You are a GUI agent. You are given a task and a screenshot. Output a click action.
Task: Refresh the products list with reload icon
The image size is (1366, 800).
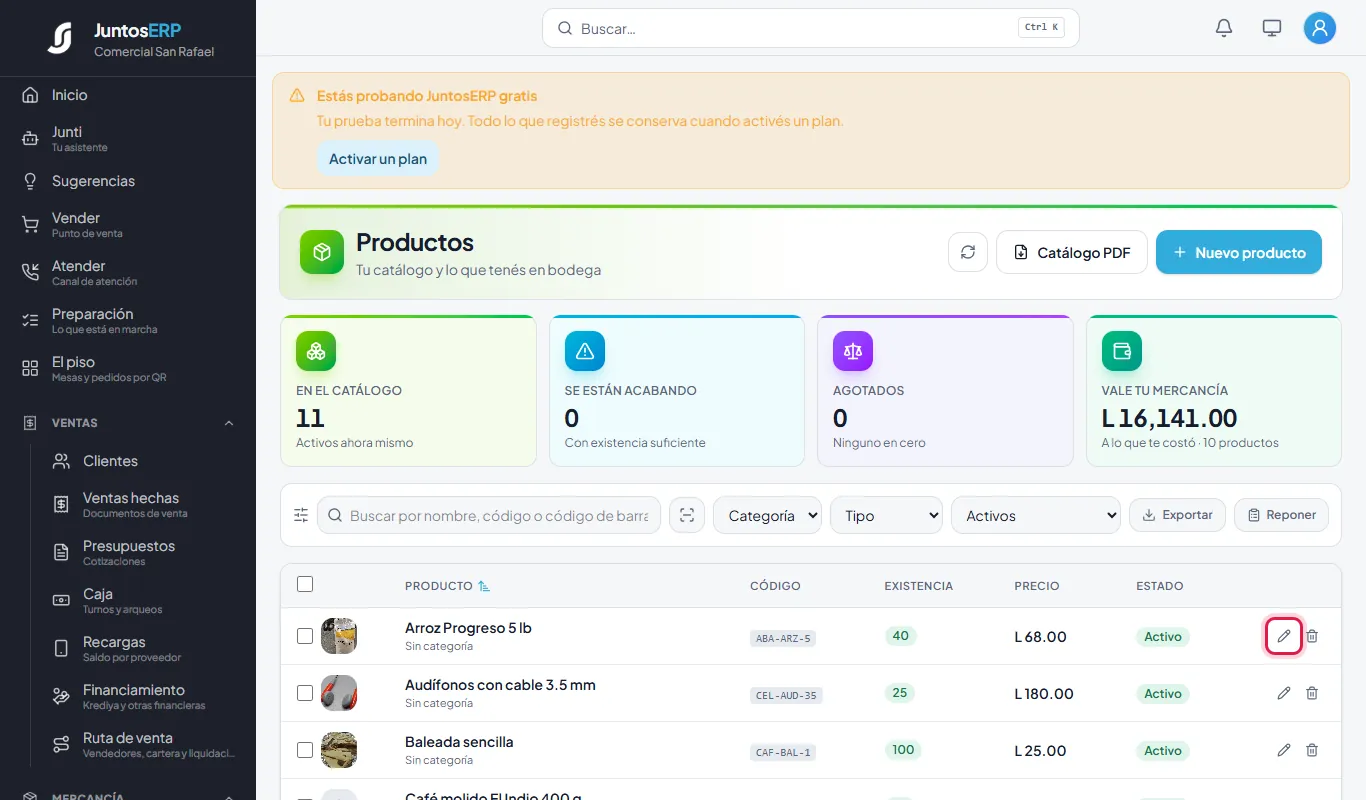pyautogui.click(x=968, y=252)
